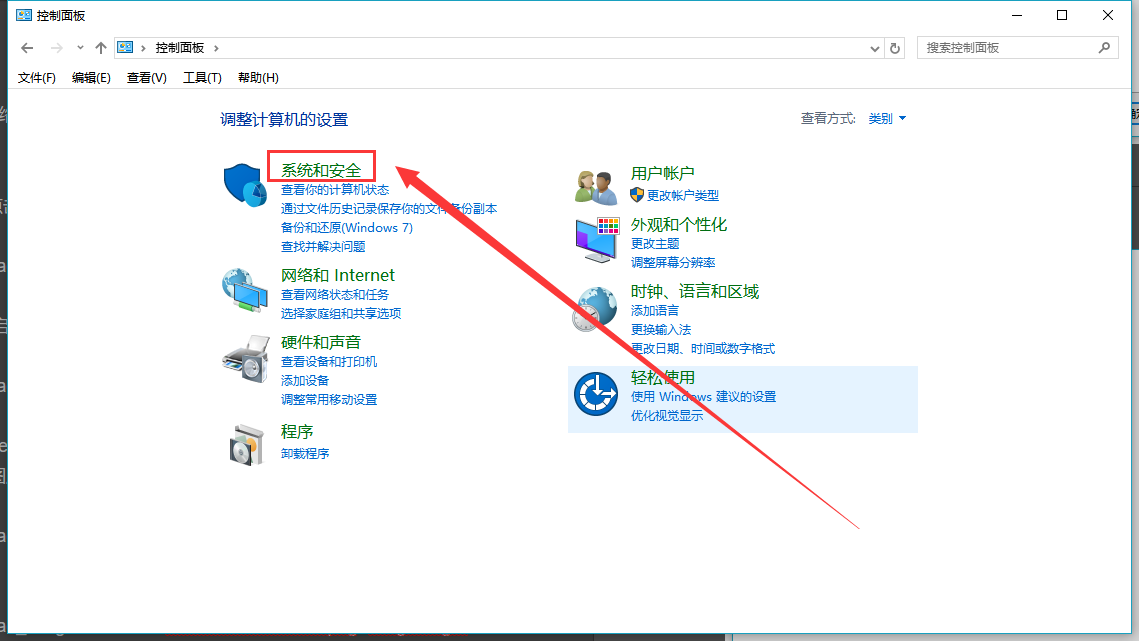Click 备份和还原(Windows 7) link
The width and height of the screenshot is (1139, 641).
tap(346, 227)
